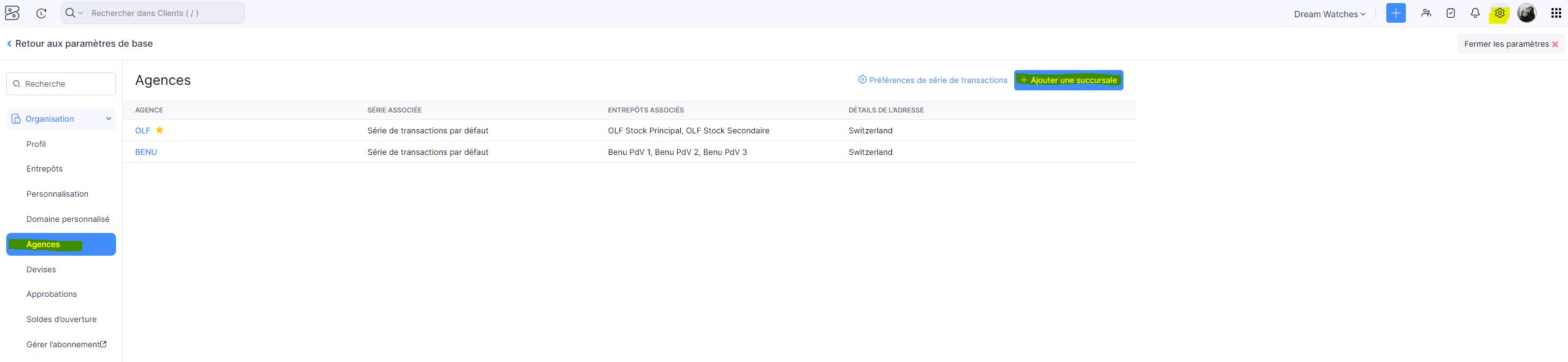Click the magnifier icon in top search
This screenshot has width=1568, height=362.
70,13
